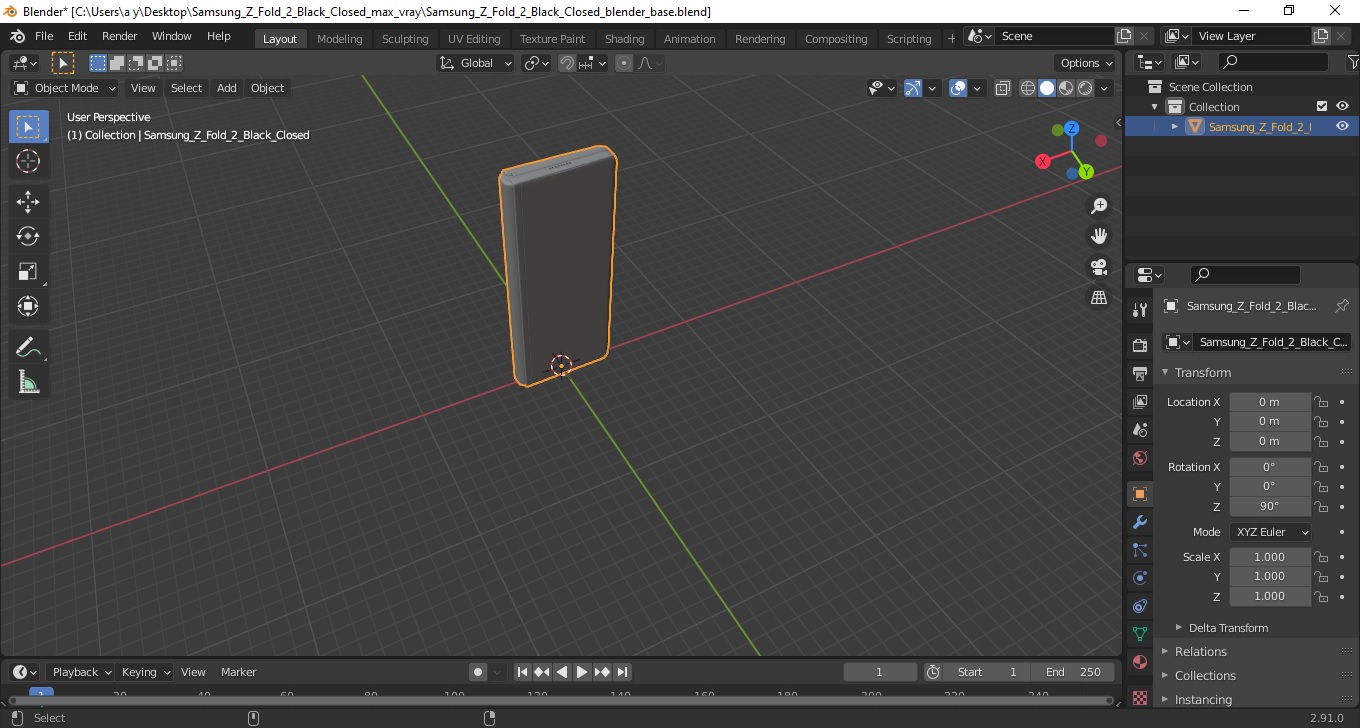Toggle camera view icon

[1099, 267]
